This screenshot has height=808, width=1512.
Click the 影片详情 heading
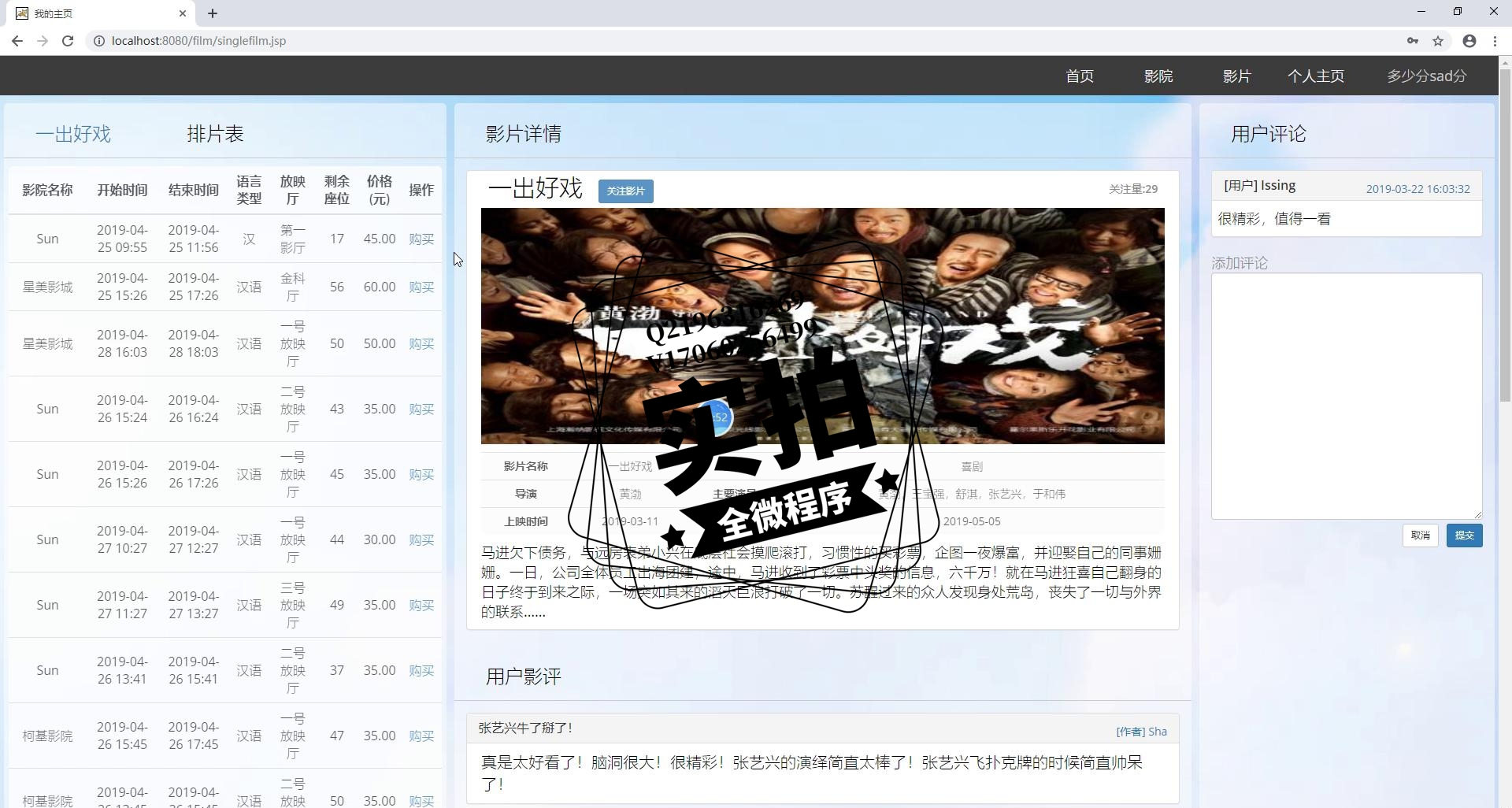pos(524,134)
